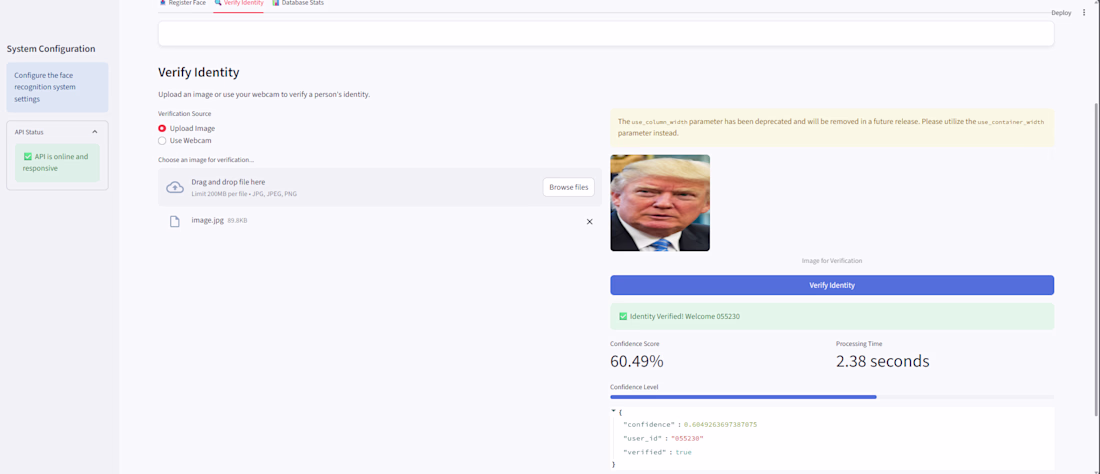The image size is (1100, 474).
Task: Collapse the API Status expander
Action: click(x=95, y=132)
